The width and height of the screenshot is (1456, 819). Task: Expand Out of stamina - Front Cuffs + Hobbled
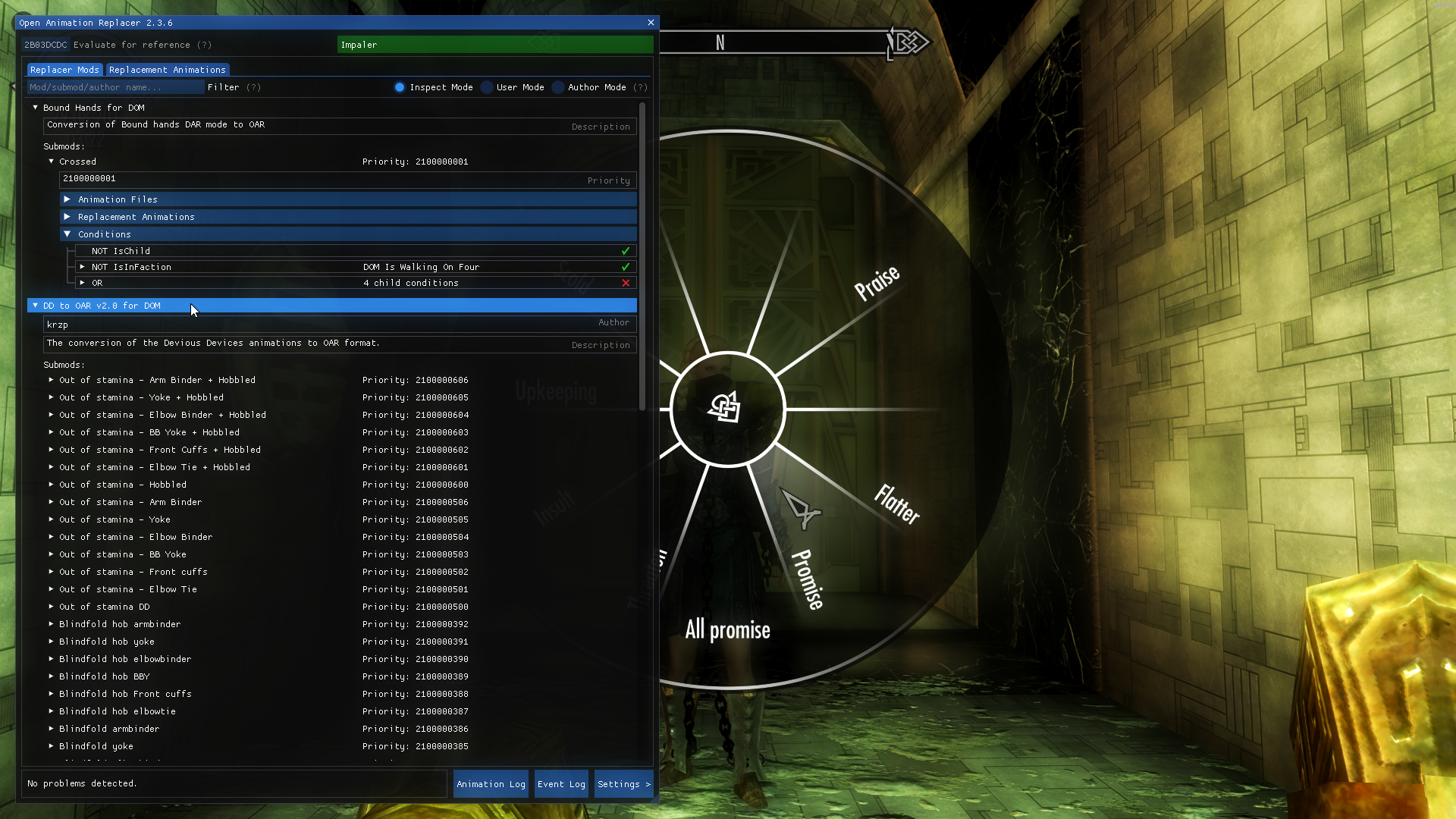point(51,450)
